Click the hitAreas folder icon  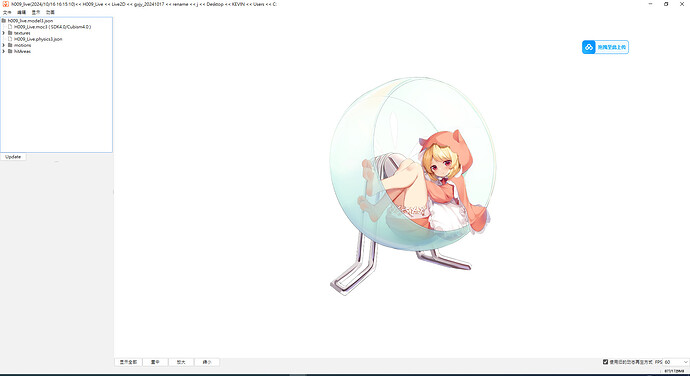click(10, 52)
